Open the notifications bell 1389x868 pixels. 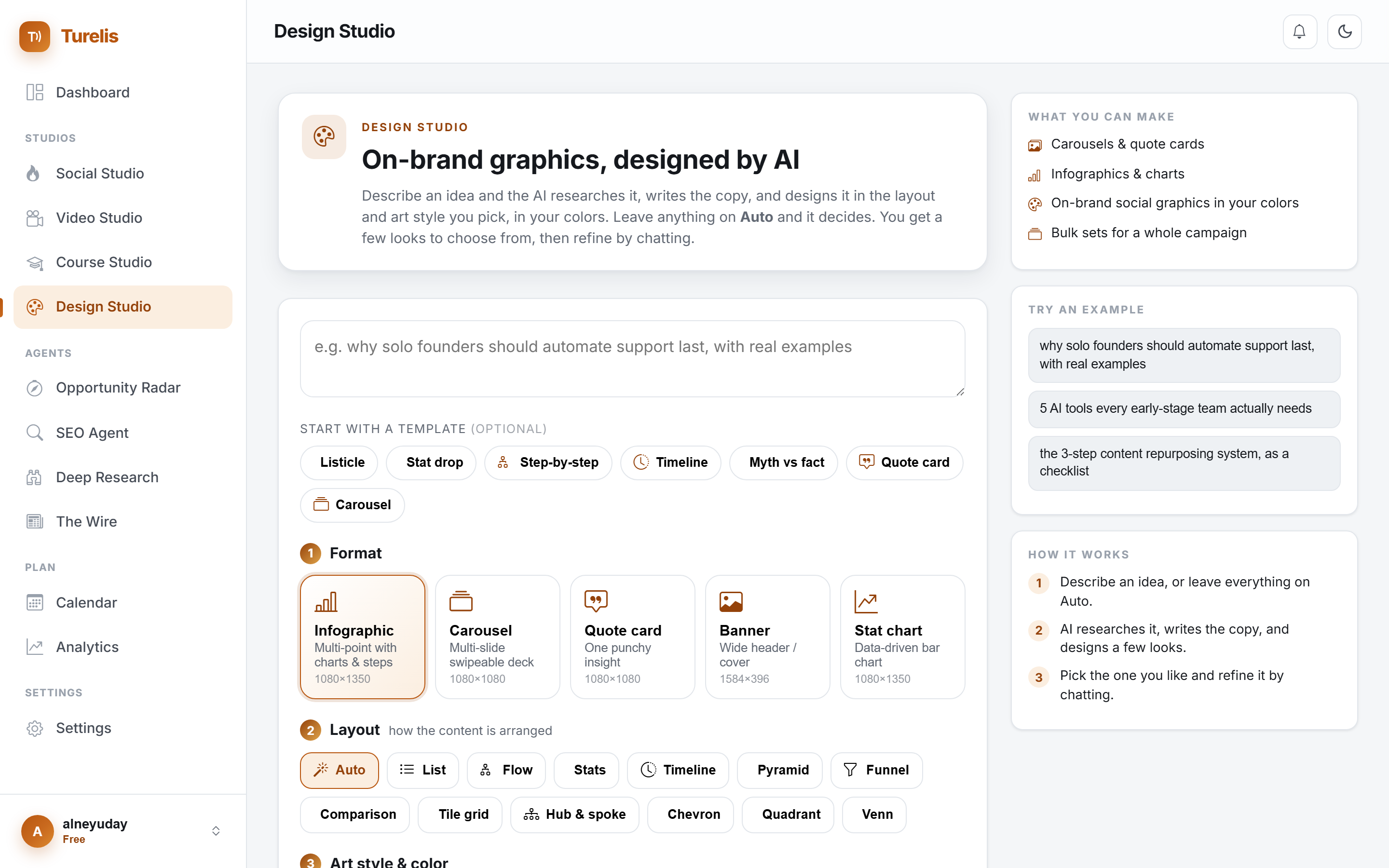pyautogui.click(x=1299, y=31)
